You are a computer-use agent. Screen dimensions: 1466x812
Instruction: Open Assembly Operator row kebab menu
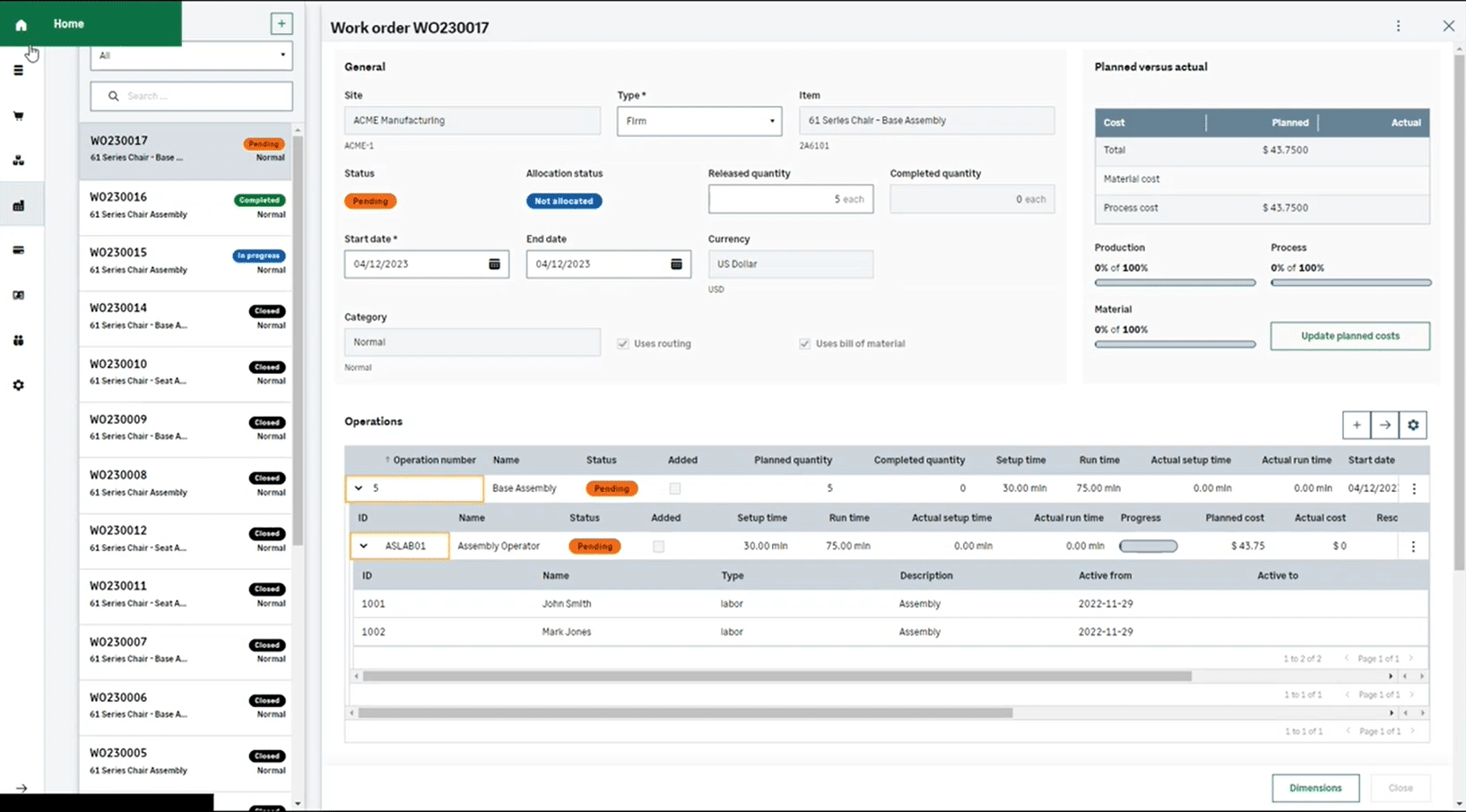pos(1413,546)
